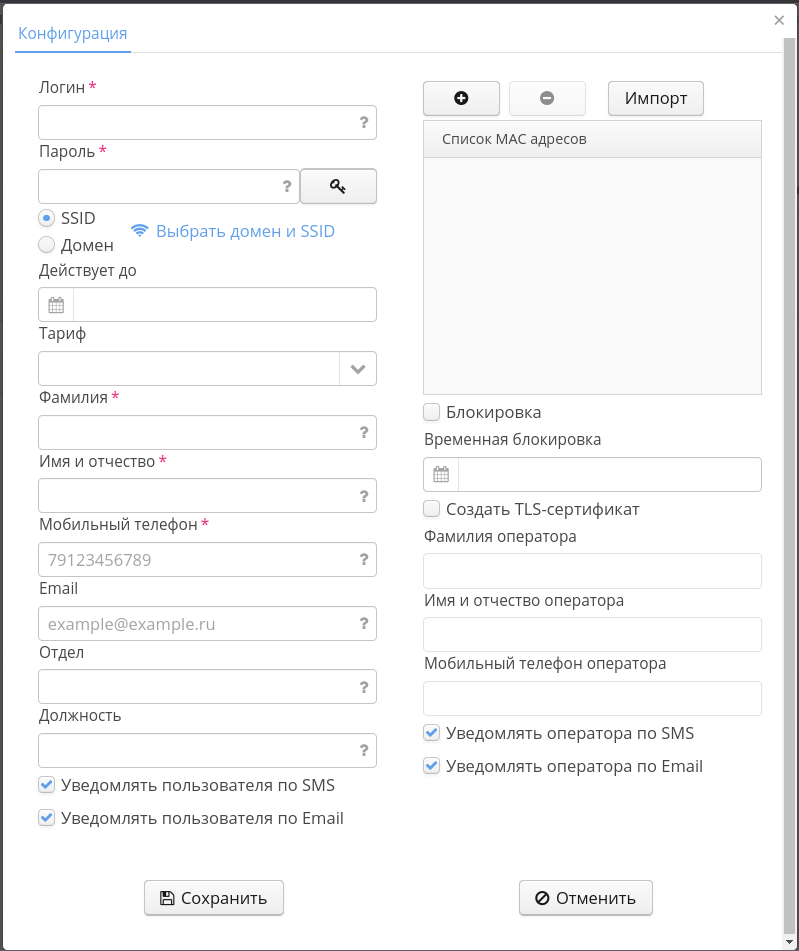799x951 pixels.
Task: Enable the Блокировка checkbox
Action: coord(432,412)
